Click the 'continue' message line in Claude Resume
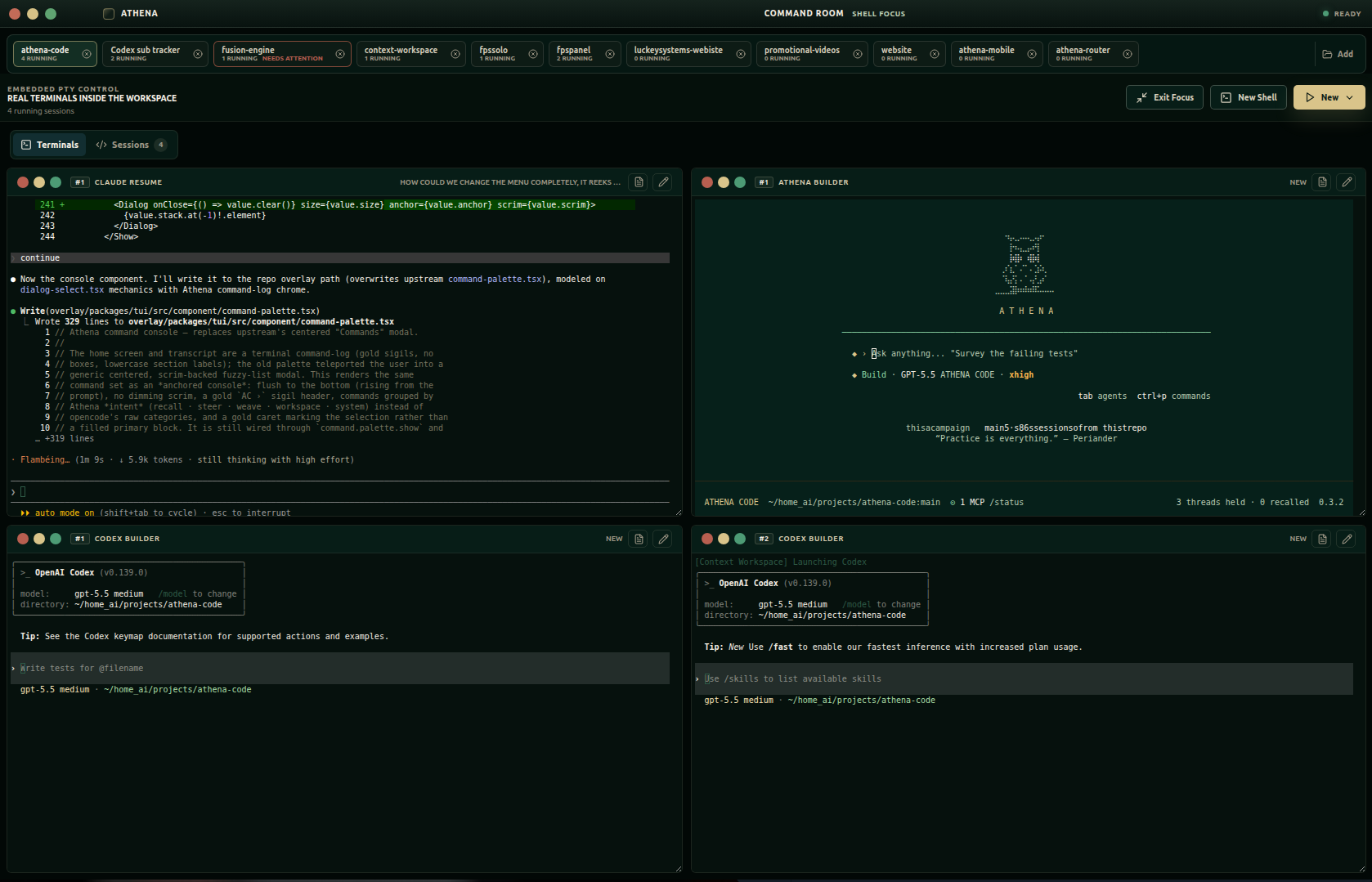Viewport: 1372px width, 882px height. point(340,257)
